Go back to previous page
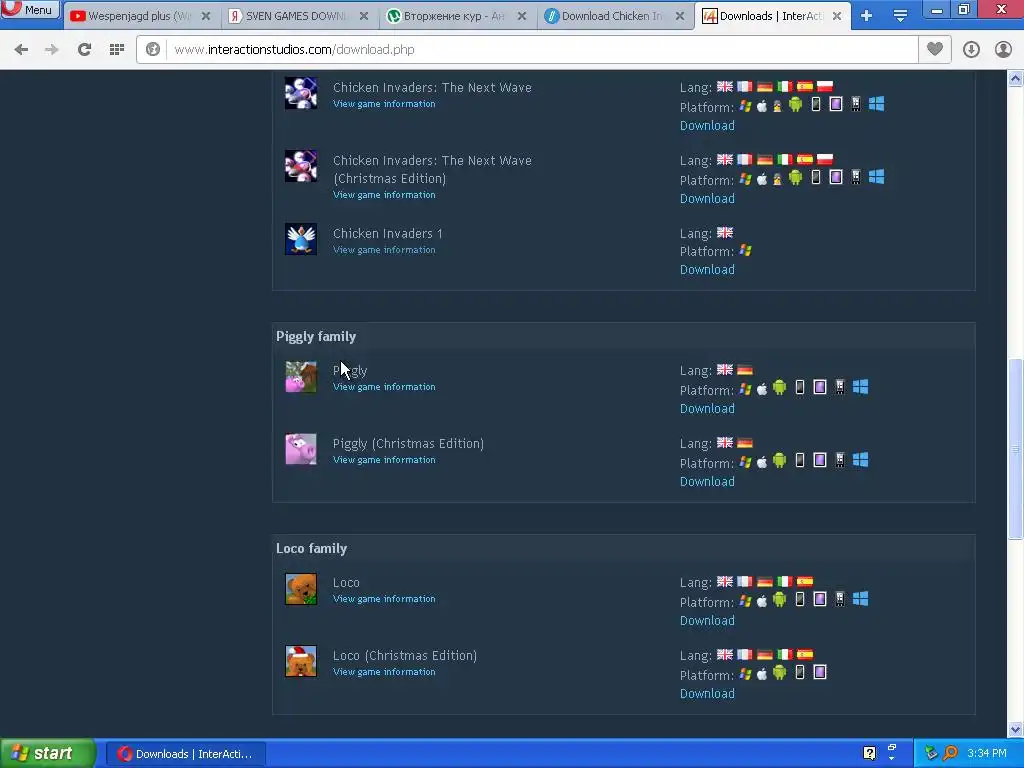 tap(21, 50)
